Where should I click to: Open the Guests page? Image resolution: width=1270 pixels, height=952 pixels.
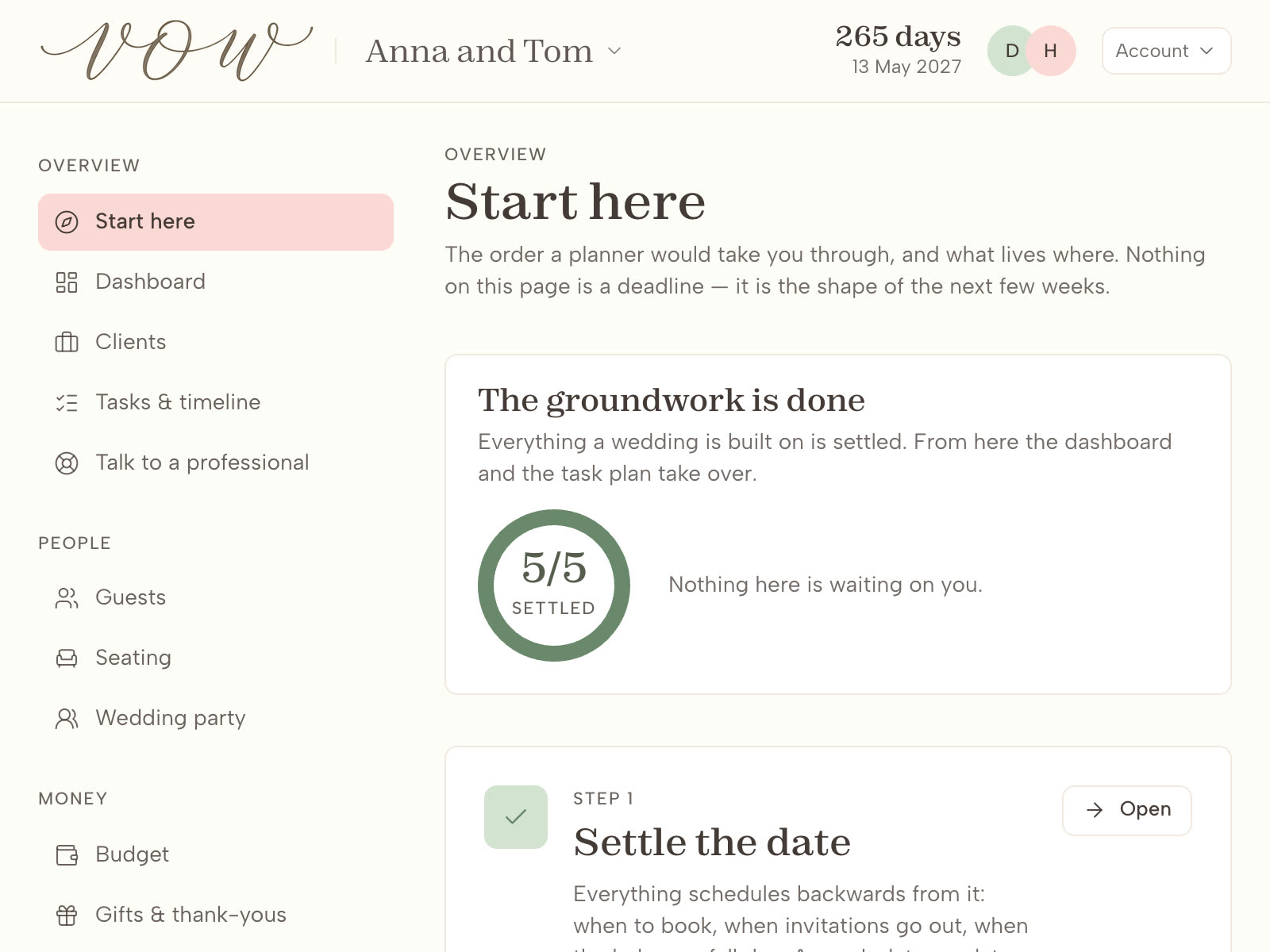216,598
